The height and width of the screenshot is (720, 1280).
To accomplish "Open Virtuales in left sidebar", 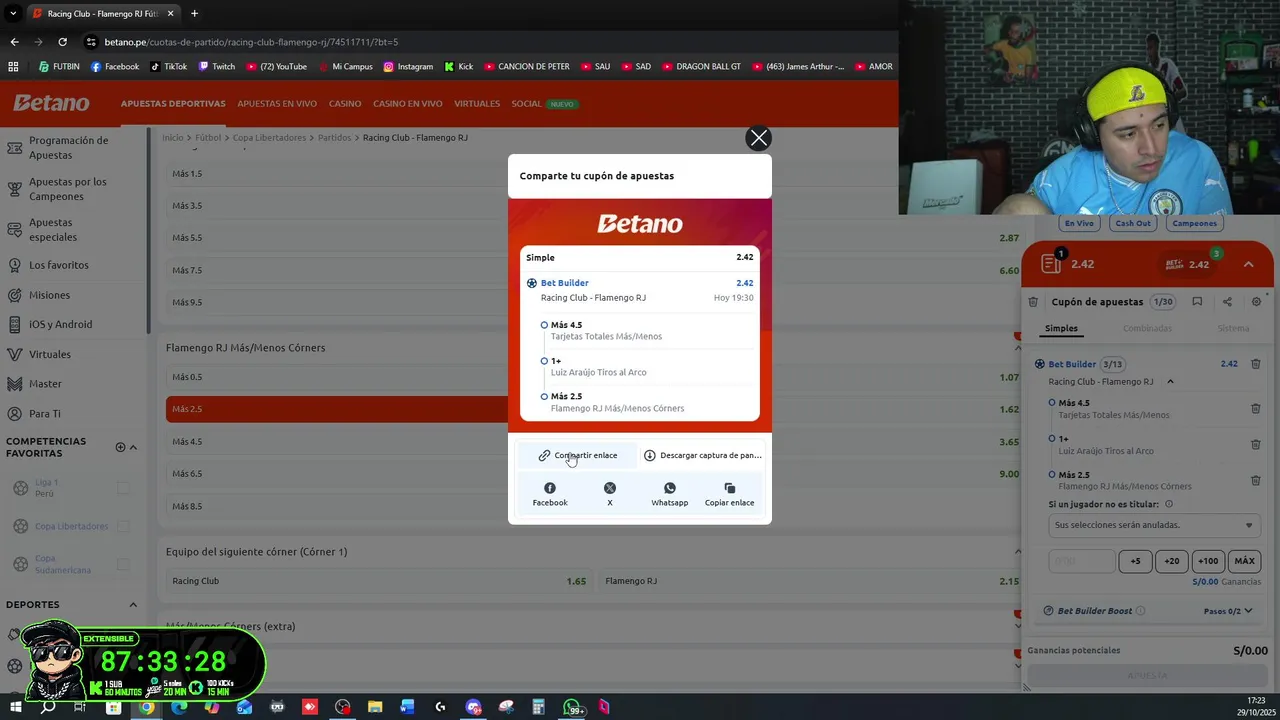I will [50, 354].
